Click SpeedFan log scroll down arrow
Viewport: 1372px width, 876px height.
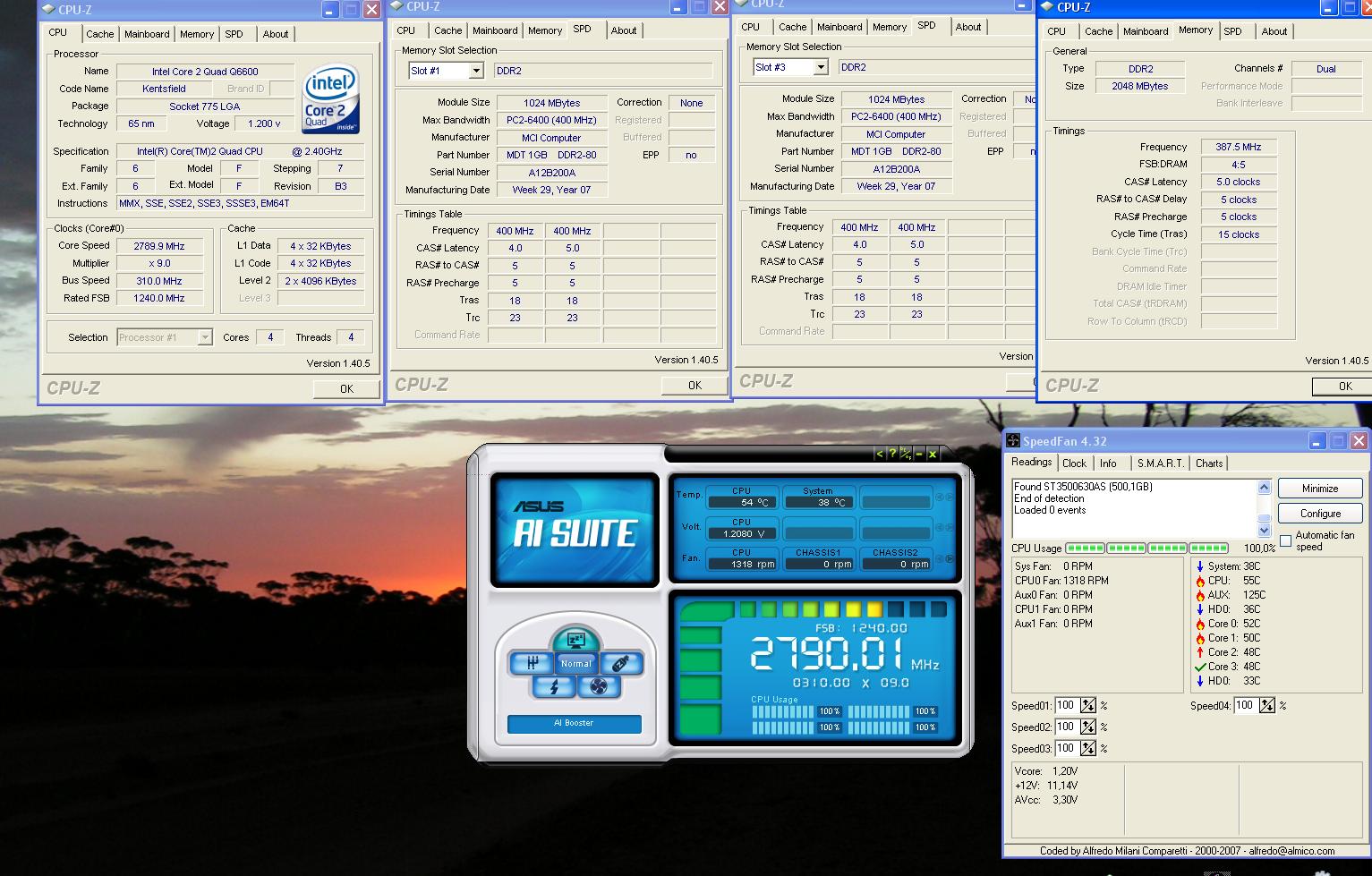click(1264, 531)
